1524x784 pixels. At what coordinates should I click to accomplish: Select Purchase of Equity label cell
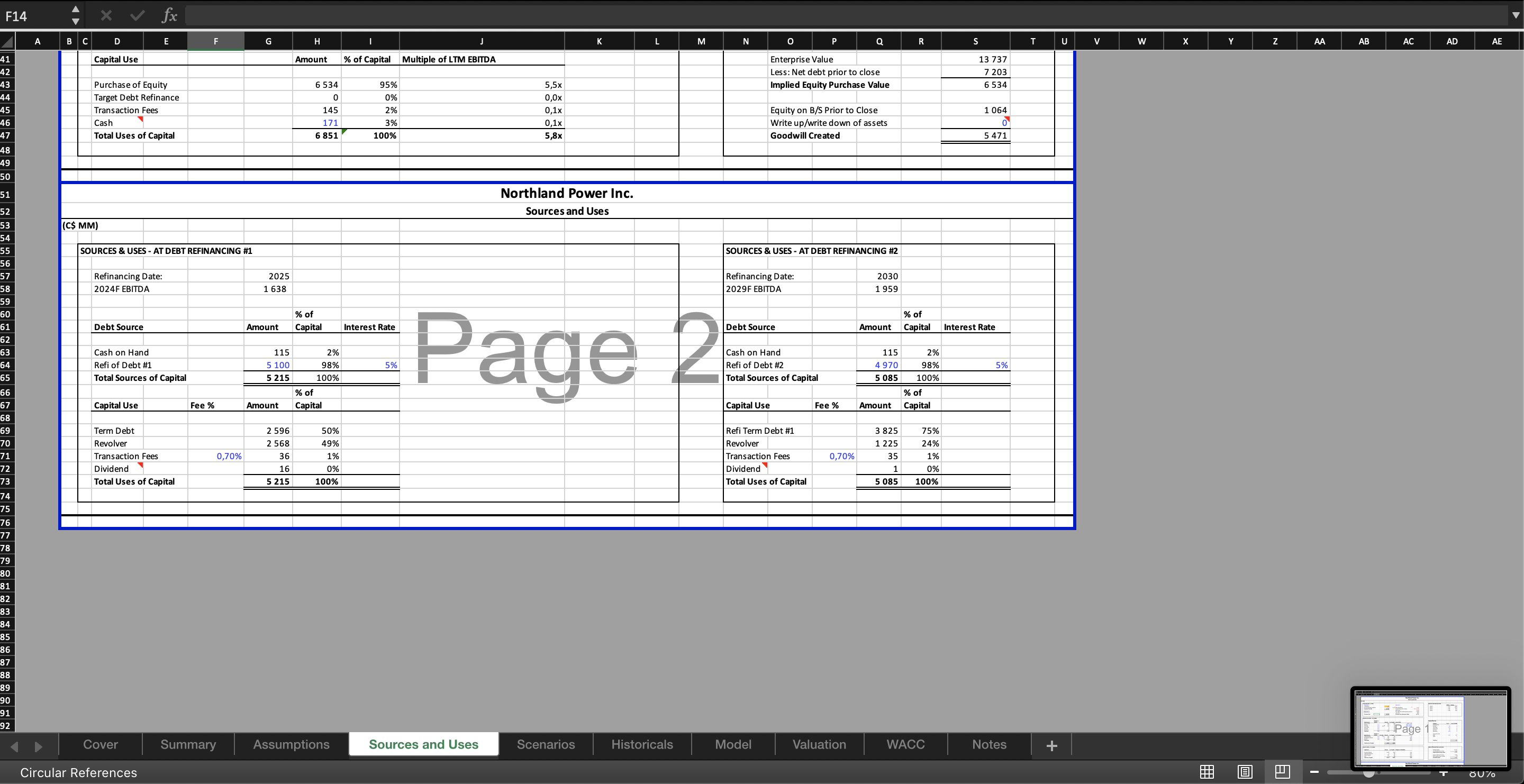click(131, 85)
